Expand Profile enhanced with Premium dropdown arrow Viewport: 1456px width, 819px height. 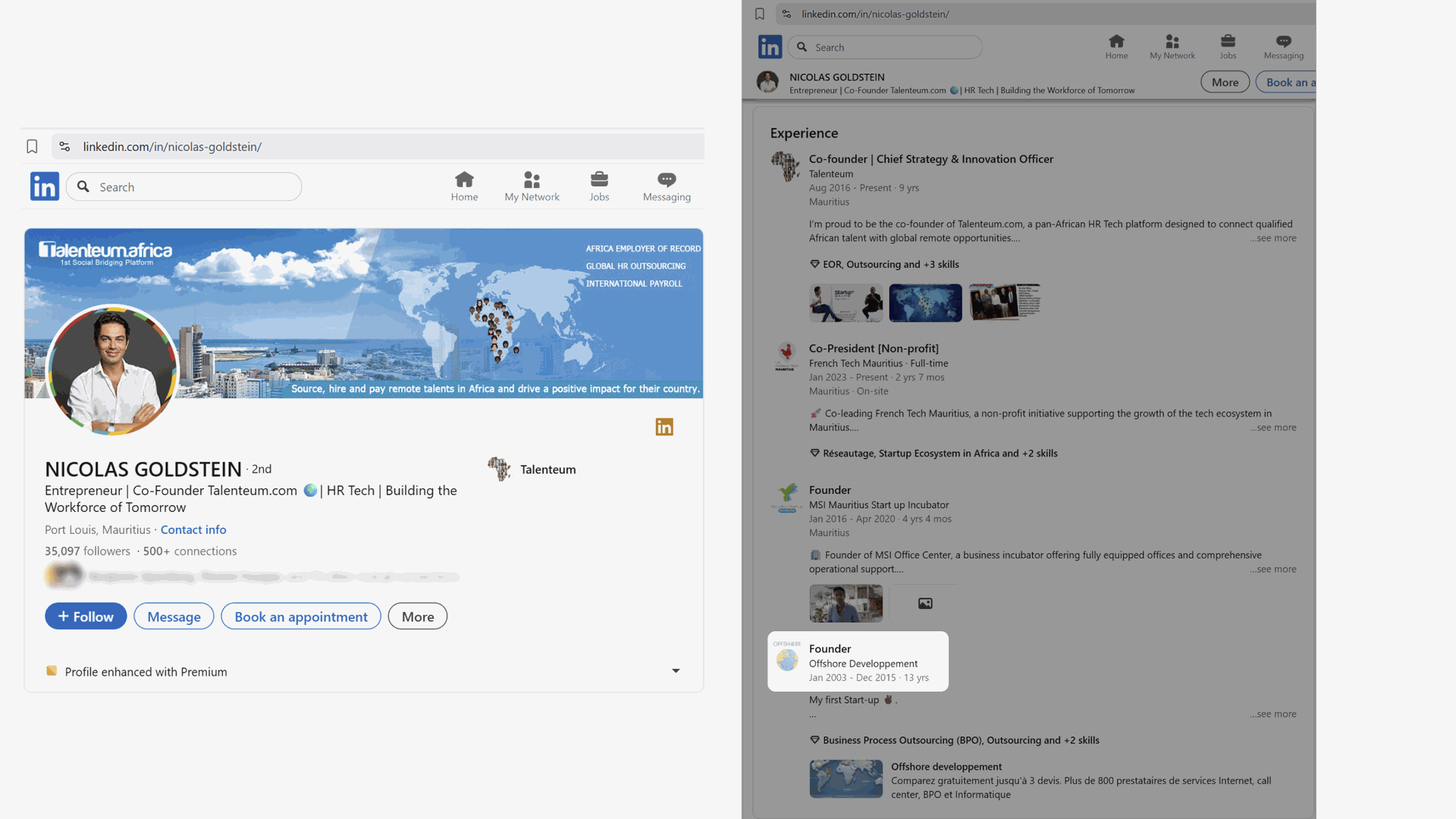676,671
